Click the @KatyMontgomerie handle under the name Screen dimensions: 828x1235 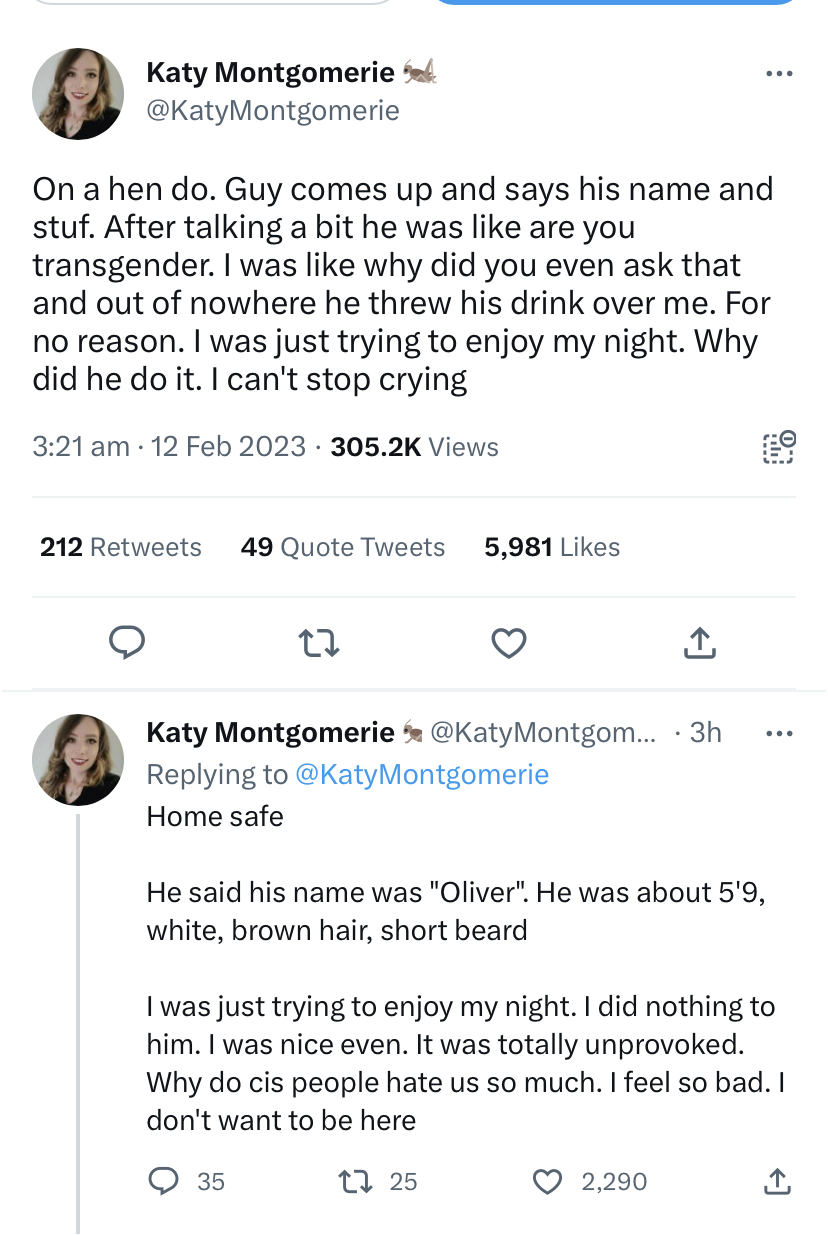(x=273, y=110)
